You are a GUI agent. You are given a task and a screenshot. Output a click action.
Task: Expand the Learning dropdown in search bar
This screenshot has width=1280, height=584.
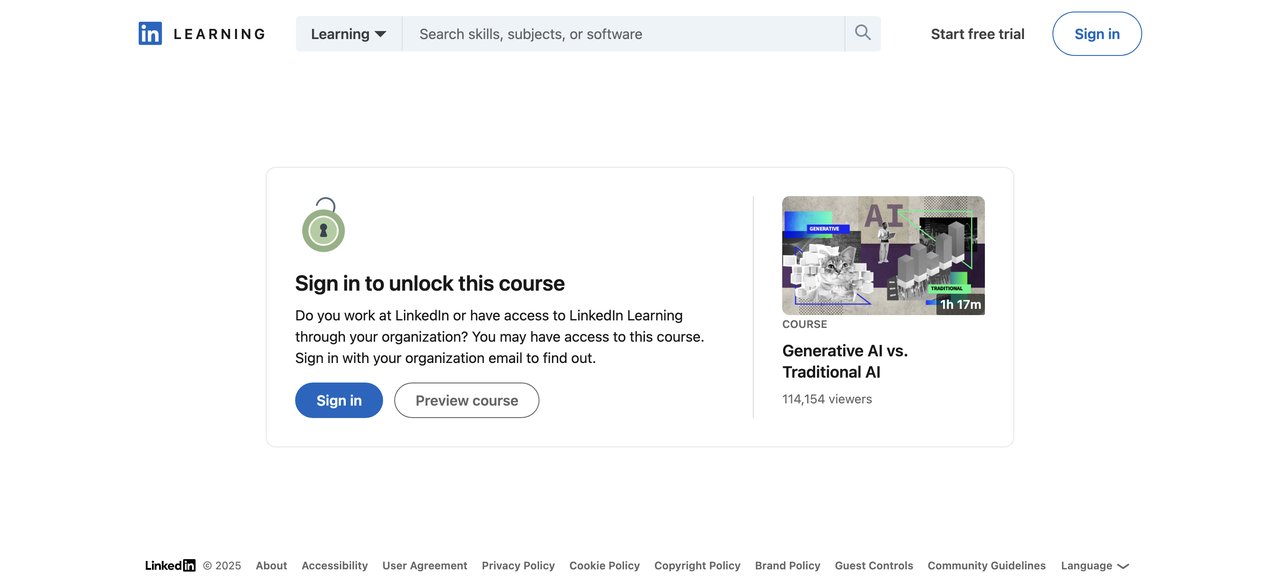(x=349, y=34)
